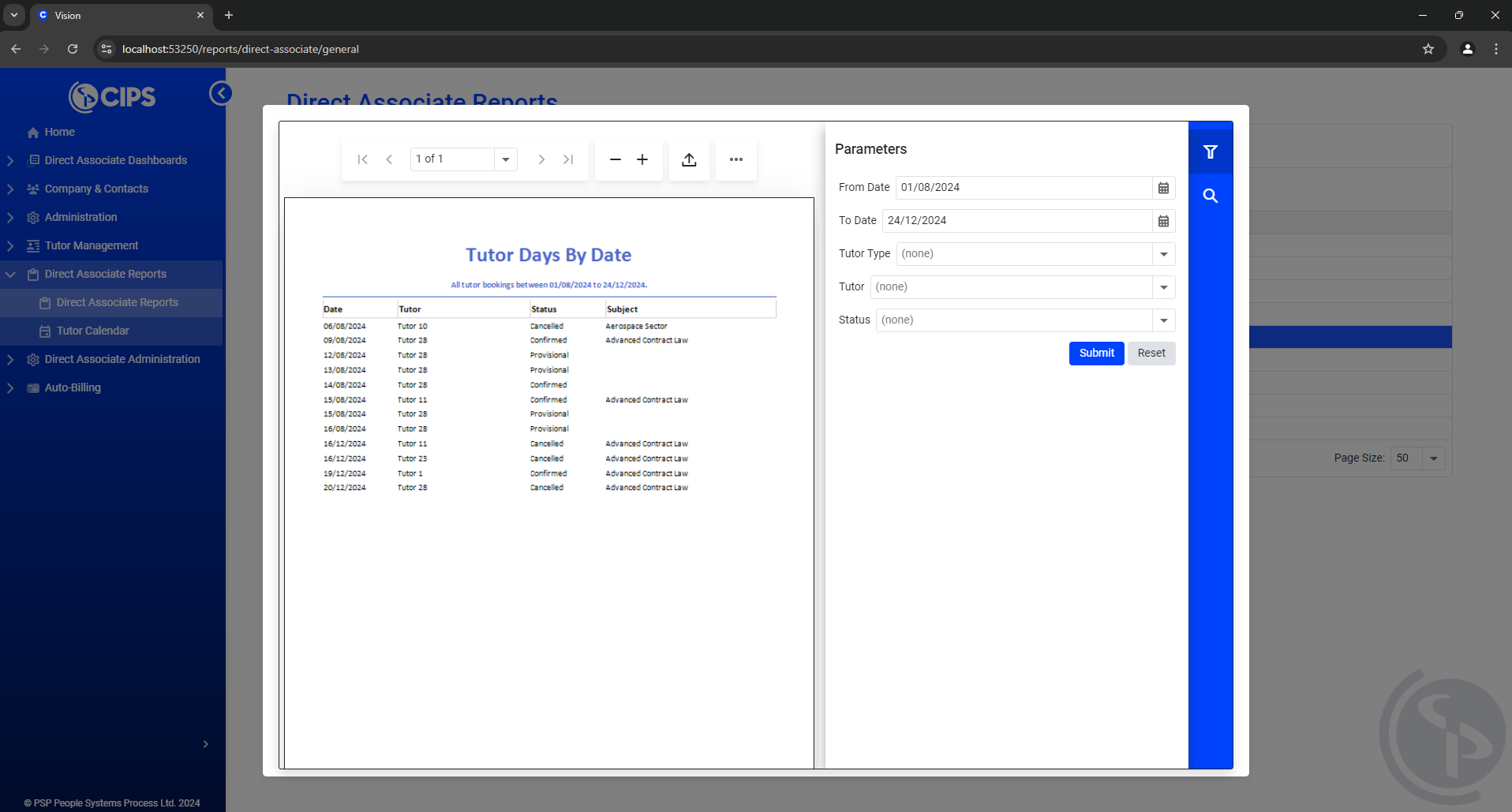Expand Direct Associate Administration menu
This screenshot has height=812, width=1512.
point(10,359)
